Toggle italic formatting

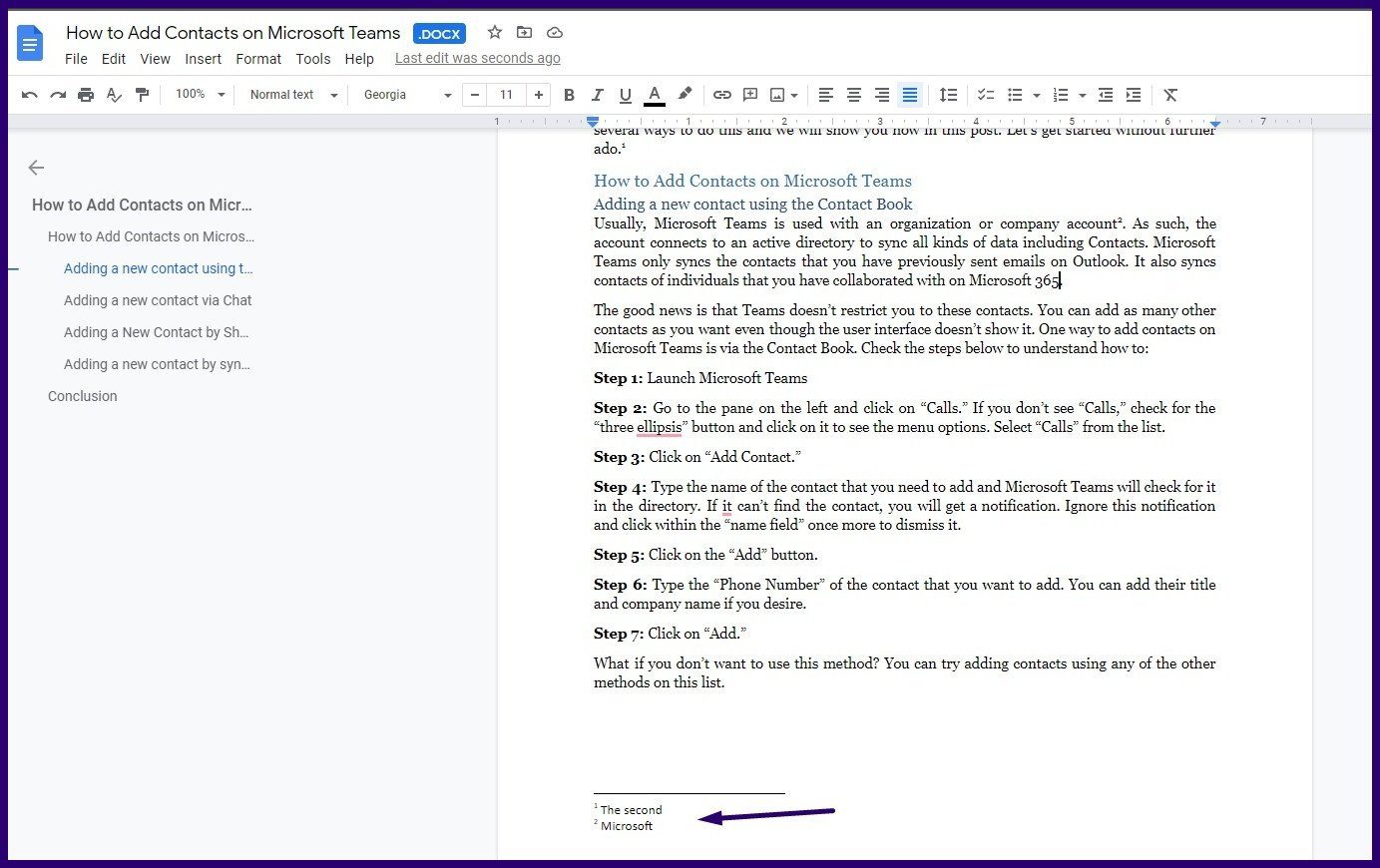597,95
